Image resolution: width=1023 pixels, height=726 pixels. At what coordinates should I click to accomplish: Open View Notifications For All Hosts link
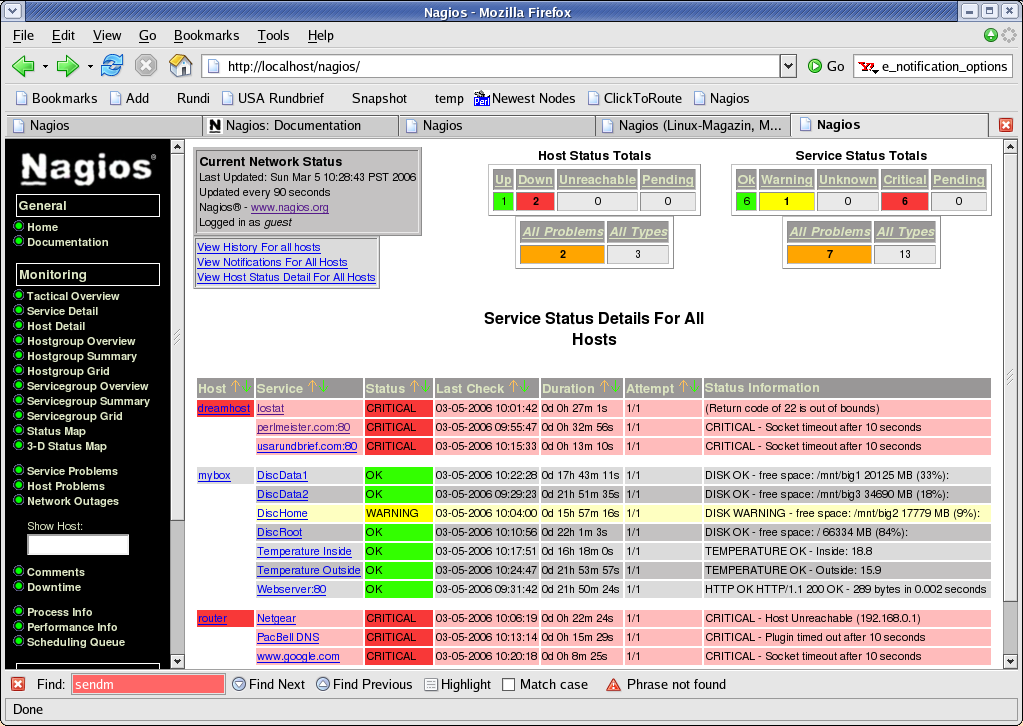point(272,262)
